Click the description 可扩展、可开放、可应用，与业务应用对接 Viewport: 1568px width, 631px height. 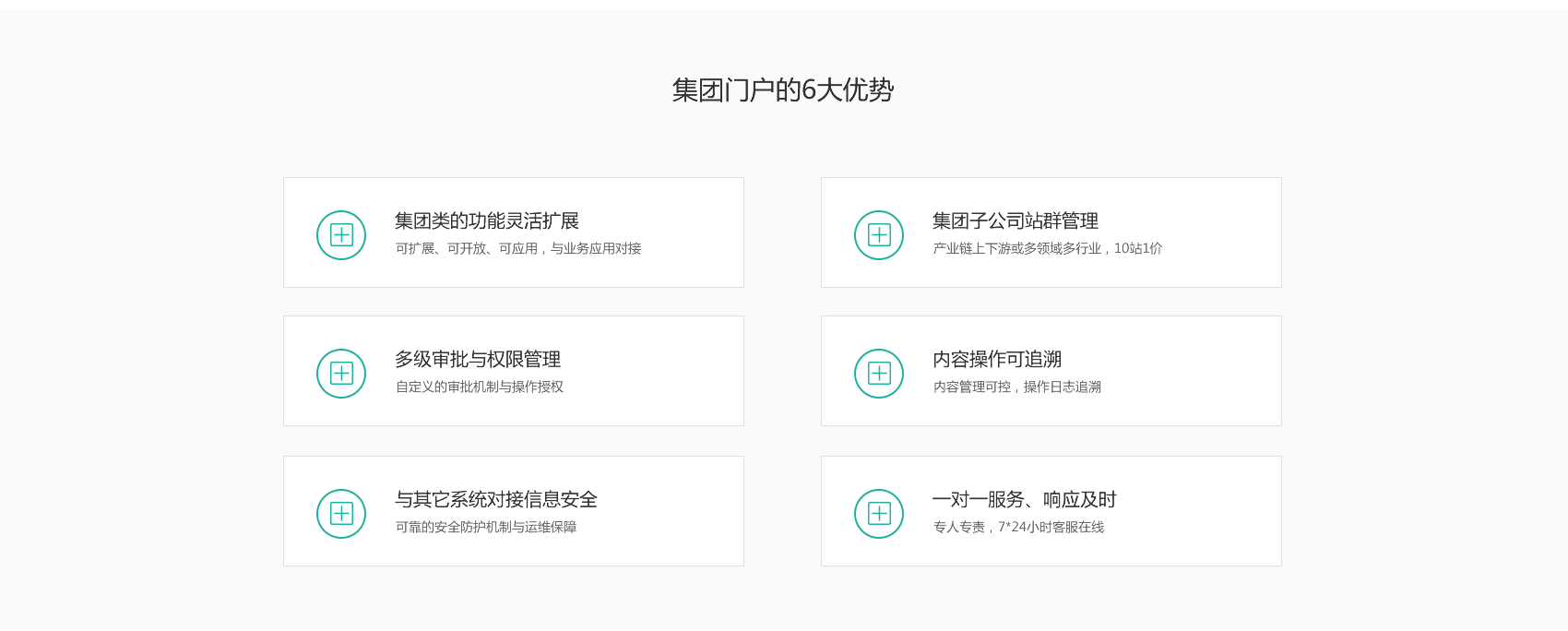[517, 249]
